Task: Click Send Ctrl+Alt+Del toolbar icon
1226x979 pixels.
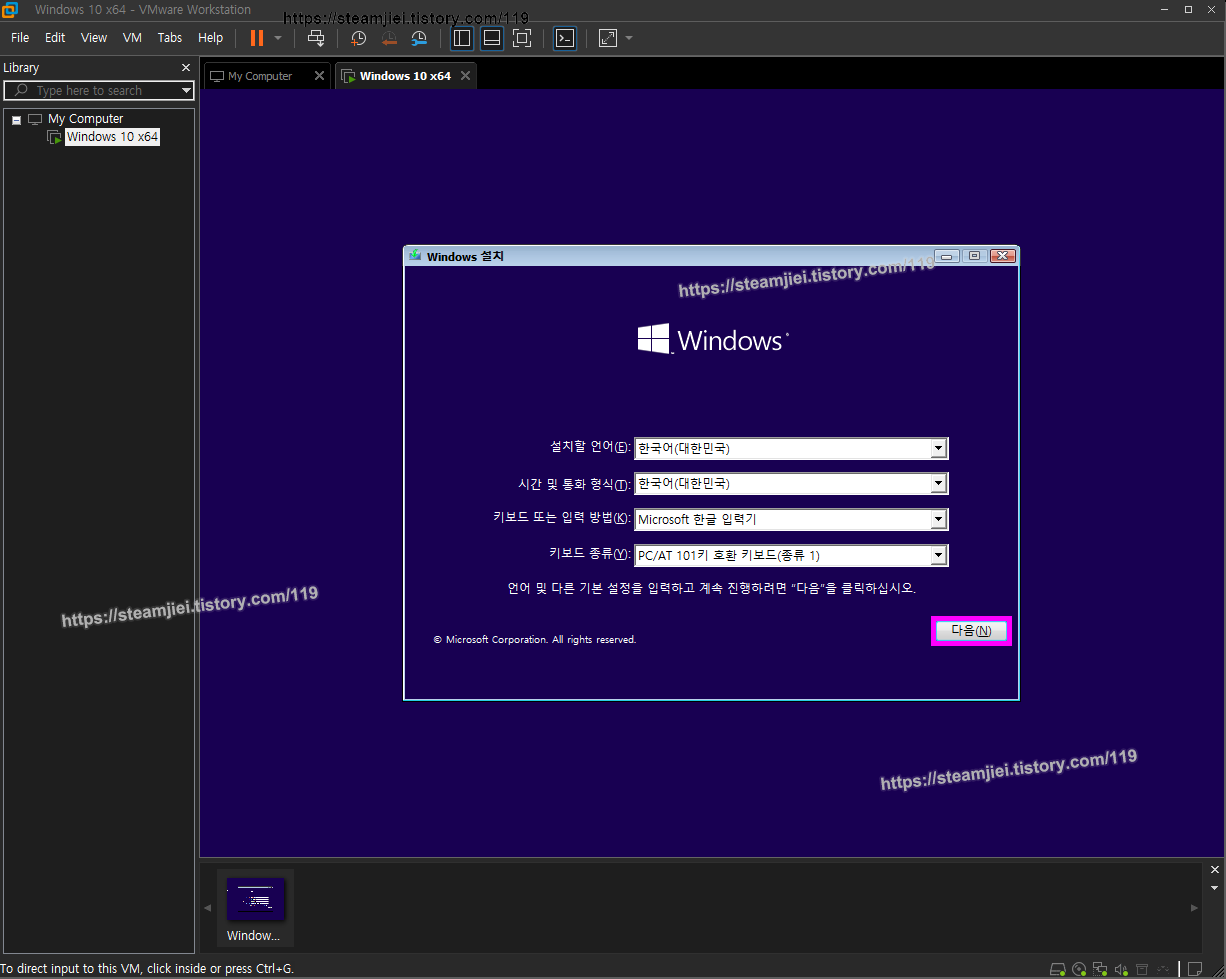Action: coord(316,38)
